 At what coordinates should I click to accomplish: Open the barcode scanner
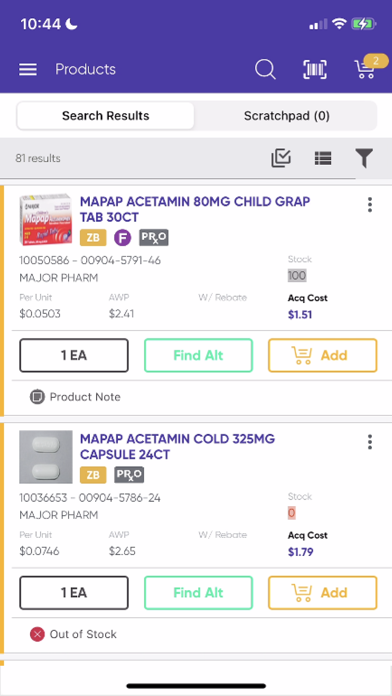coord(315,70)
